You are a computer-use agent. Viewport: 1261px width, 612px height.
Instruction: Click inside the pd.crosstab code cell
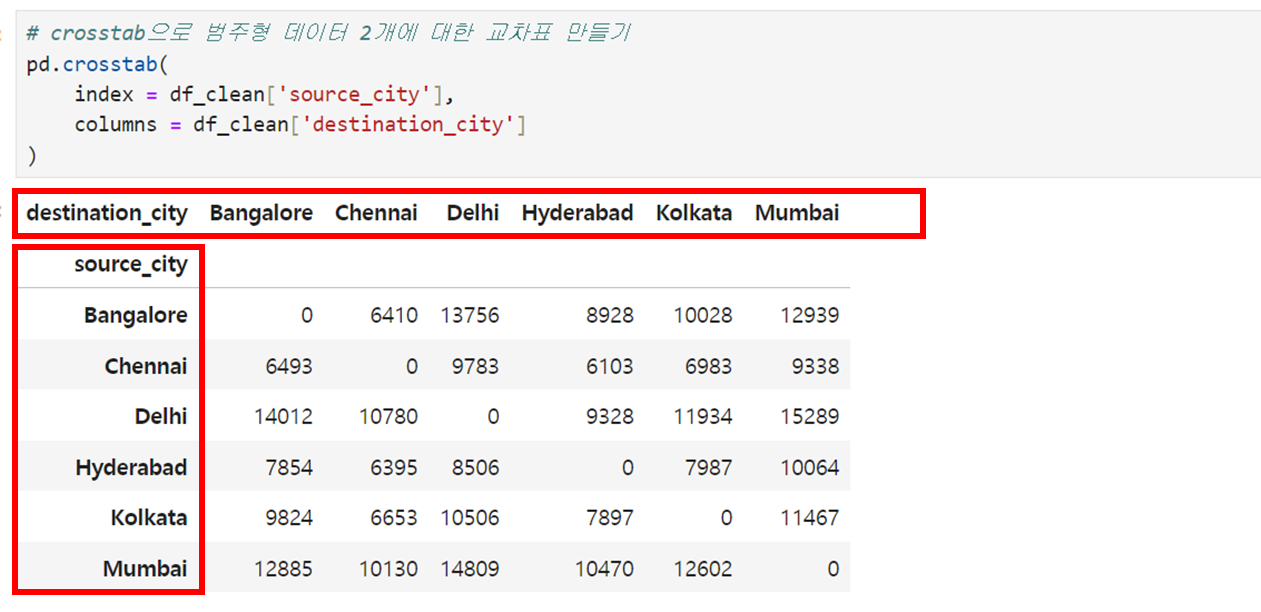click(638, 94)
